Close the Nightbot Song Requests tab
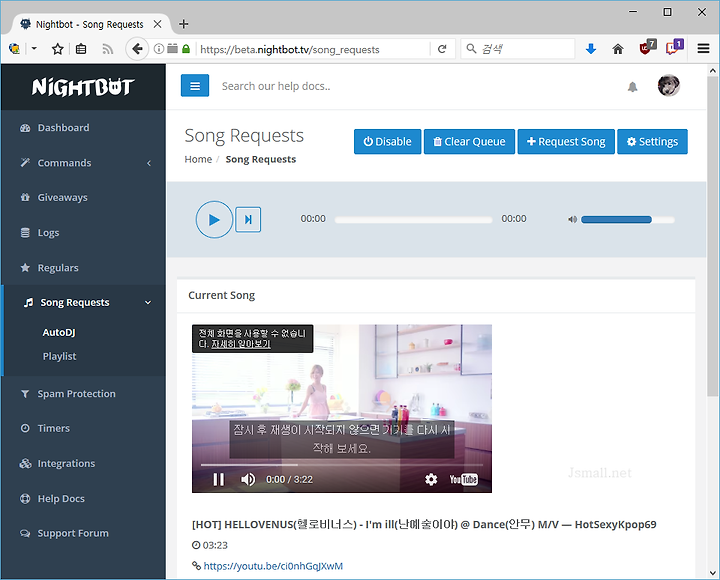 [x=157, y=24]
